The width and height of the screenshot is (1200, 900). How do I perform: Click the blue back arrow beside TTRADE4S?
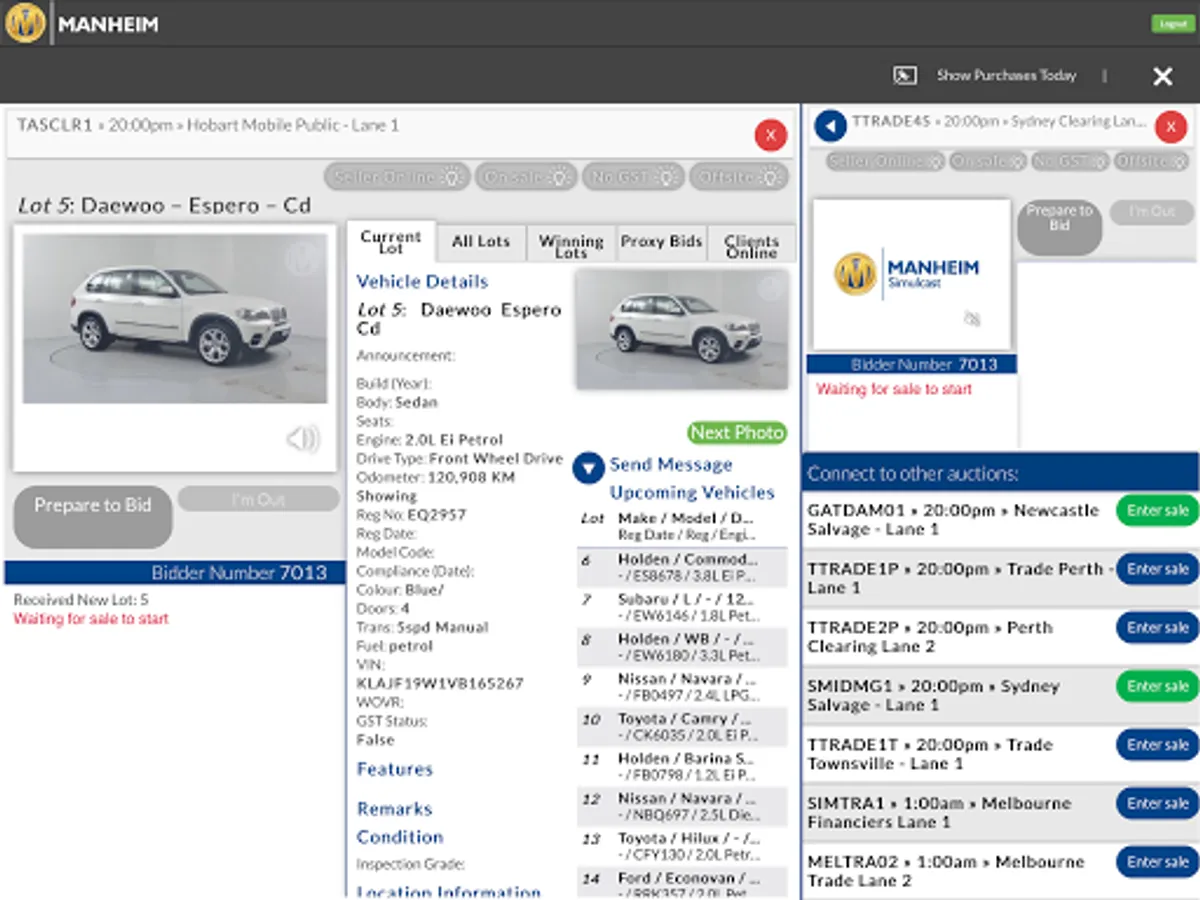point(830,126)
